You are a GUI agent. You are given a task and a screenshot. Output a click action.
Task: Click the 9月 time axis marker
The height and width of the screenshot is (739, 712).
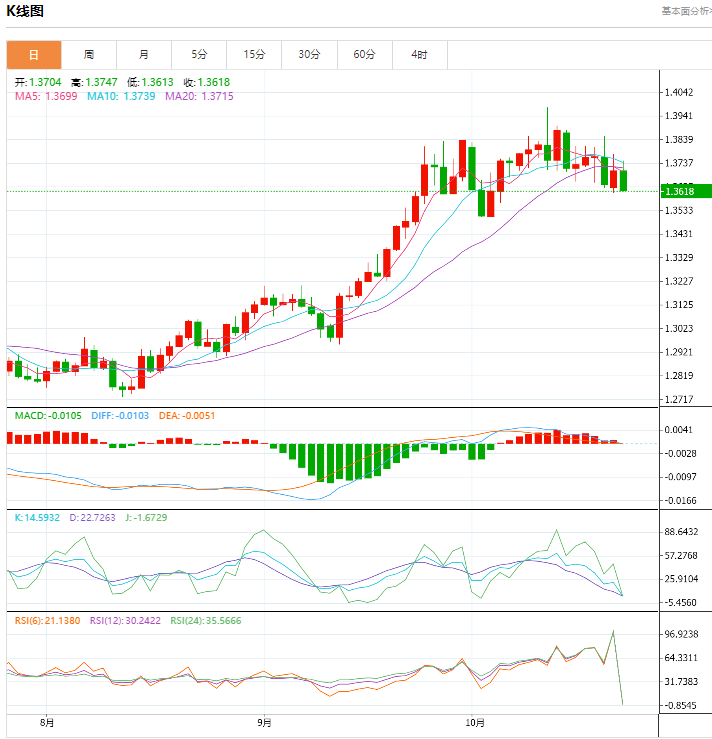[x=264, y=723]
